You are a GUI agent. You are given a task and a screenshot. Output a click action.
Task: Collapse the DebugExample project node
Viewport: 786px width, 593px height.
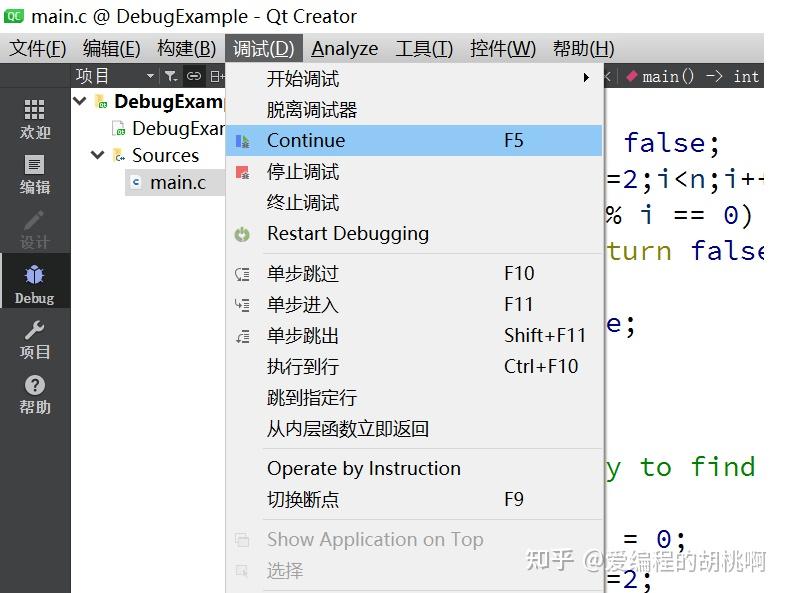pyautogui.click(x=80, y=101)
